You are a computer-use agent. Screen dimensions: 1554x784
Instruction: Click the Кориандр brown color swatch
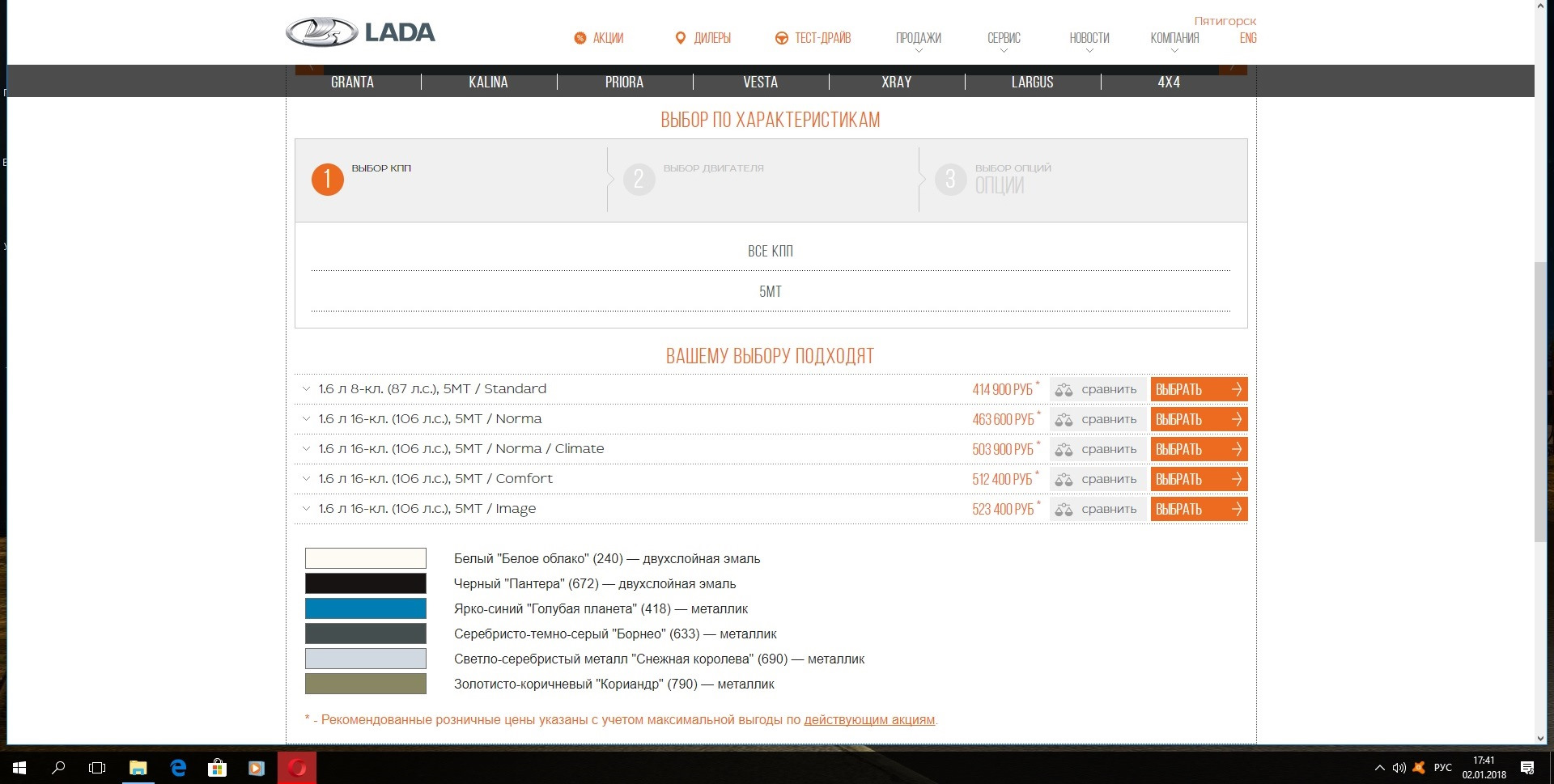coord(366,684)
